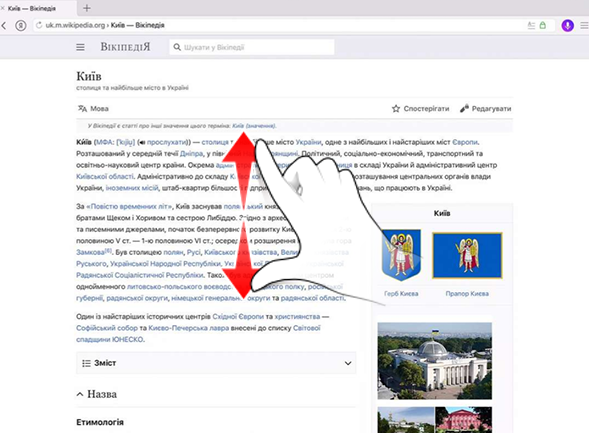Screen dimensions: 589x433
Task: Open the browser menu icon at far right
Action: pyautogui.click(x=584, y=26)
